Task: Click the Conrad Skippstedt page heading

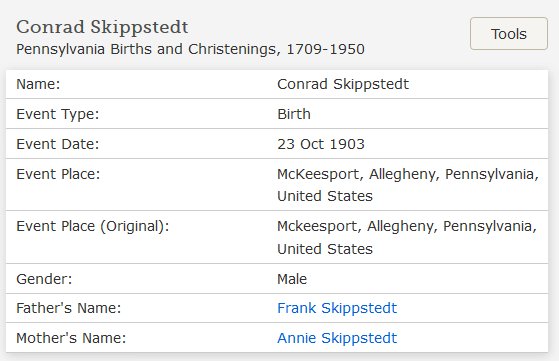Action: (x=102, y=27)
